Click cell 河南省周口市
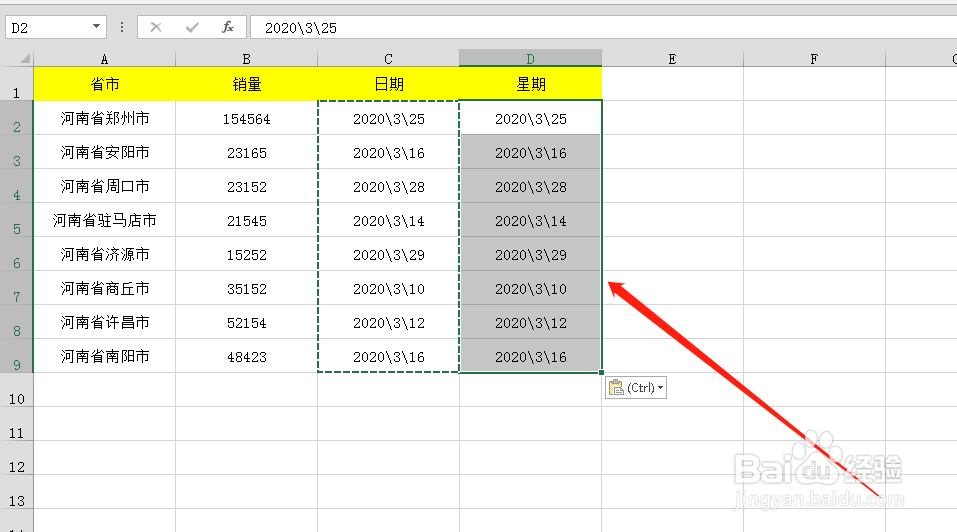Image resolution: width=957 pixels, height=532 pixels. 104,186
